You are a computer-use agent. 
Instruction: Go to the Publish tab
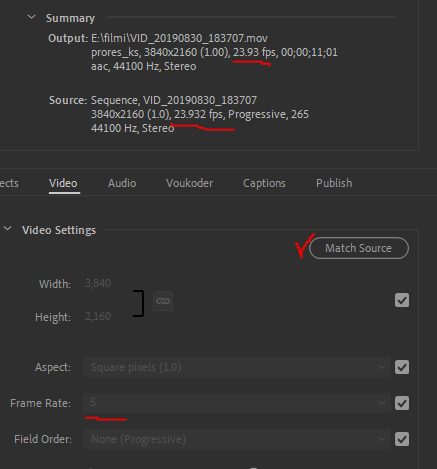334,183
